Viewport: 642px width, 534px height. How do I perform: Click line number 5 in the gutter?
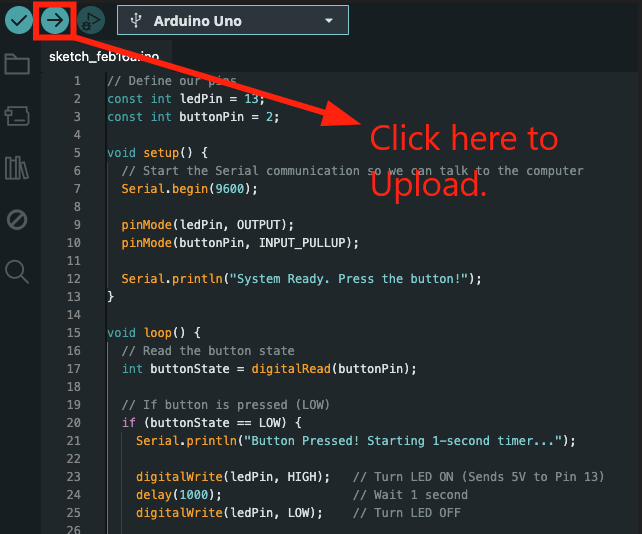pyautogui.click(x=77, y=153)
